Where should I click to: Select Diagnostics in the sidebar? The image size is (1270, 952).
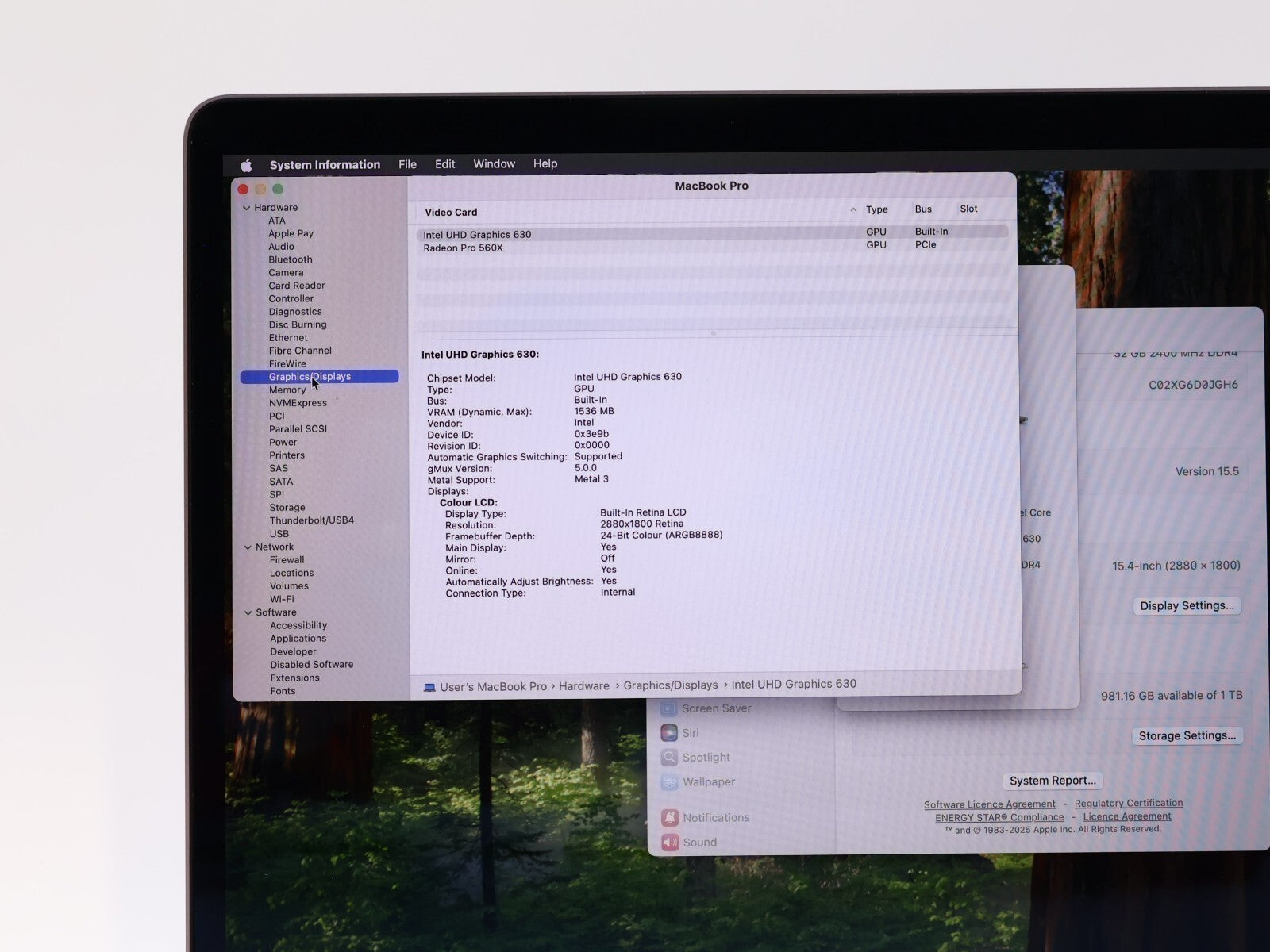click(x=294, y=312)
